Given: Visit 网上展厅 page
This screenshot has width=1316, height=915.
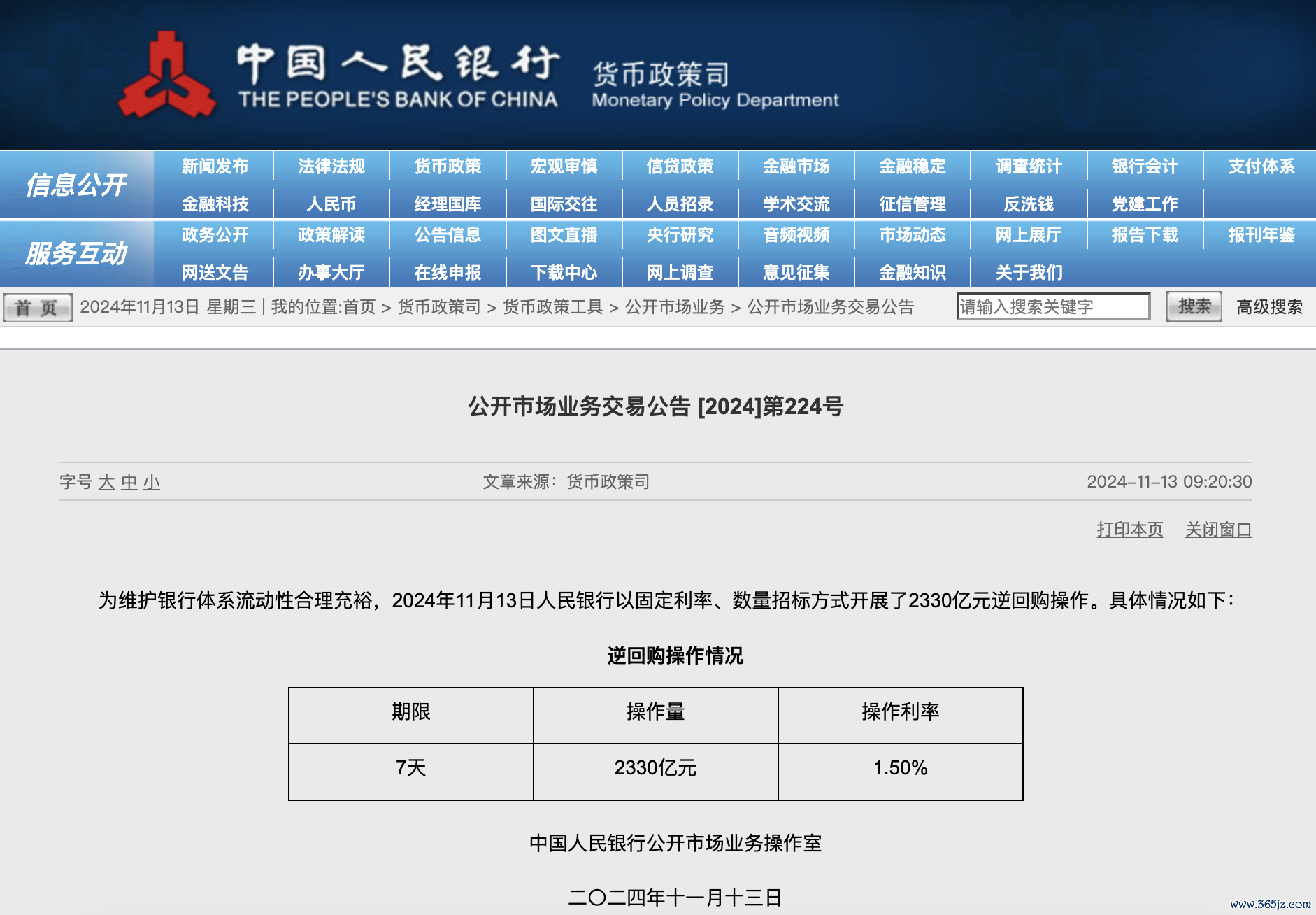Looking at the screenshot, I should click(1029, 235).
